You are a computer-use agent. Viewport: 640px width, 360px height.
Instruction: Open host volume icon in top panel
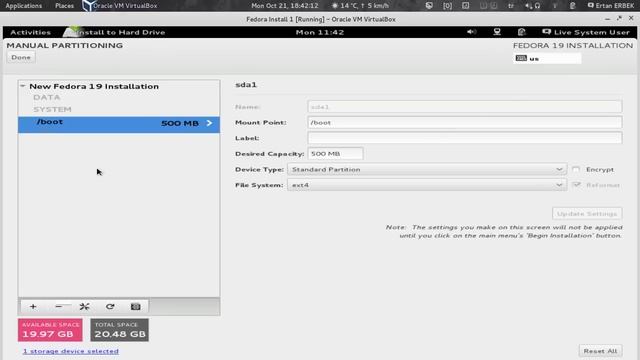click(x=529, y=6)
